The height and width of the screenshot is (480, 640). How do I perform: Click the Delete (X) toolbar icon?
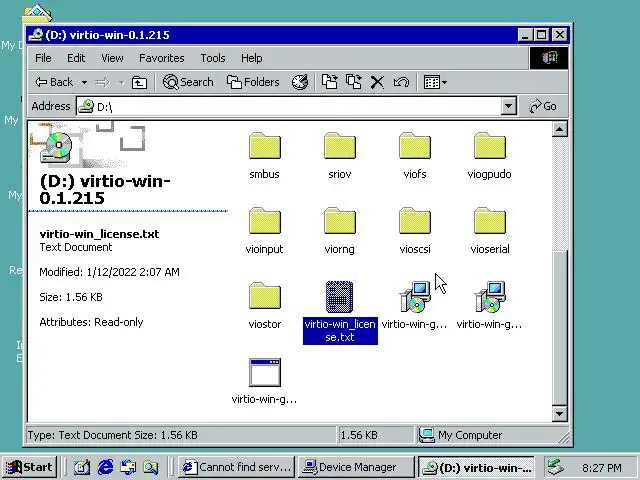(377, 82)
